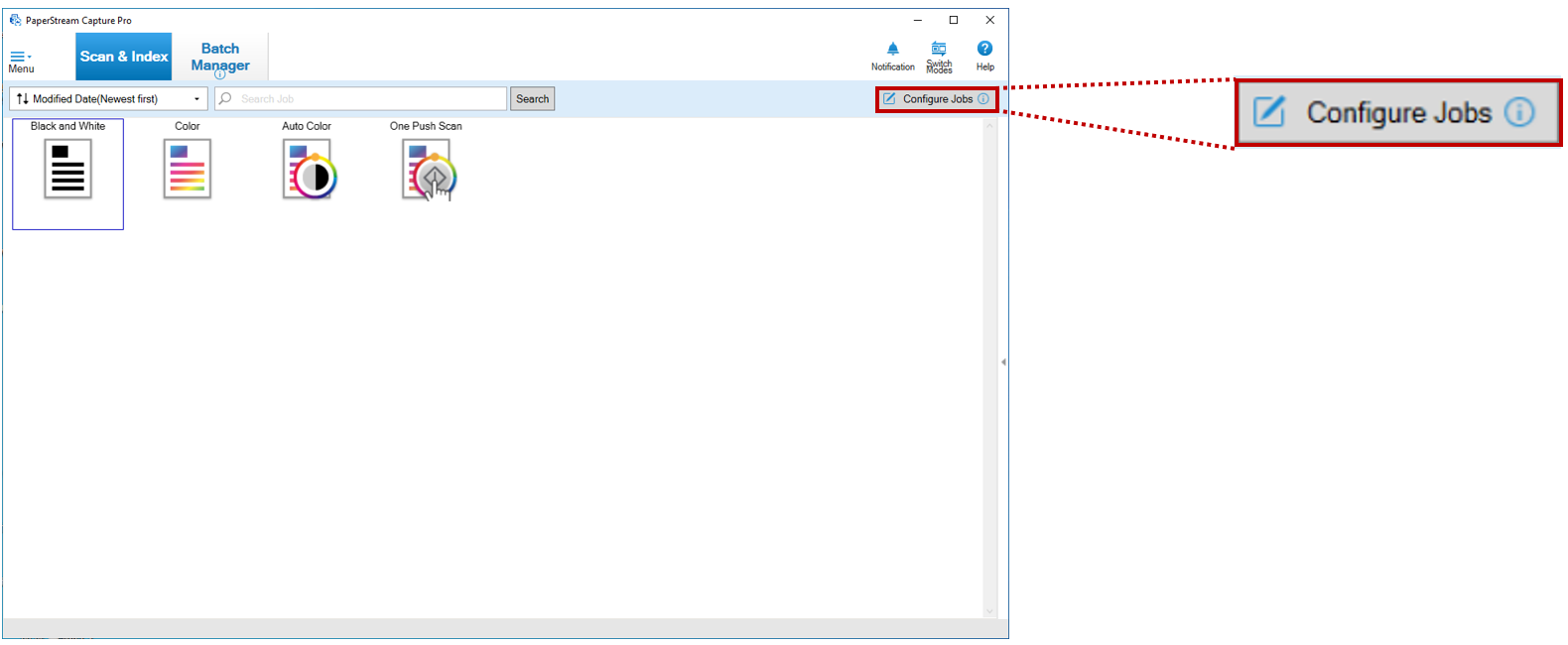This screenshot has height=645, width=1568.
Task: Click the Search Job input field
Action: point(361,99)
